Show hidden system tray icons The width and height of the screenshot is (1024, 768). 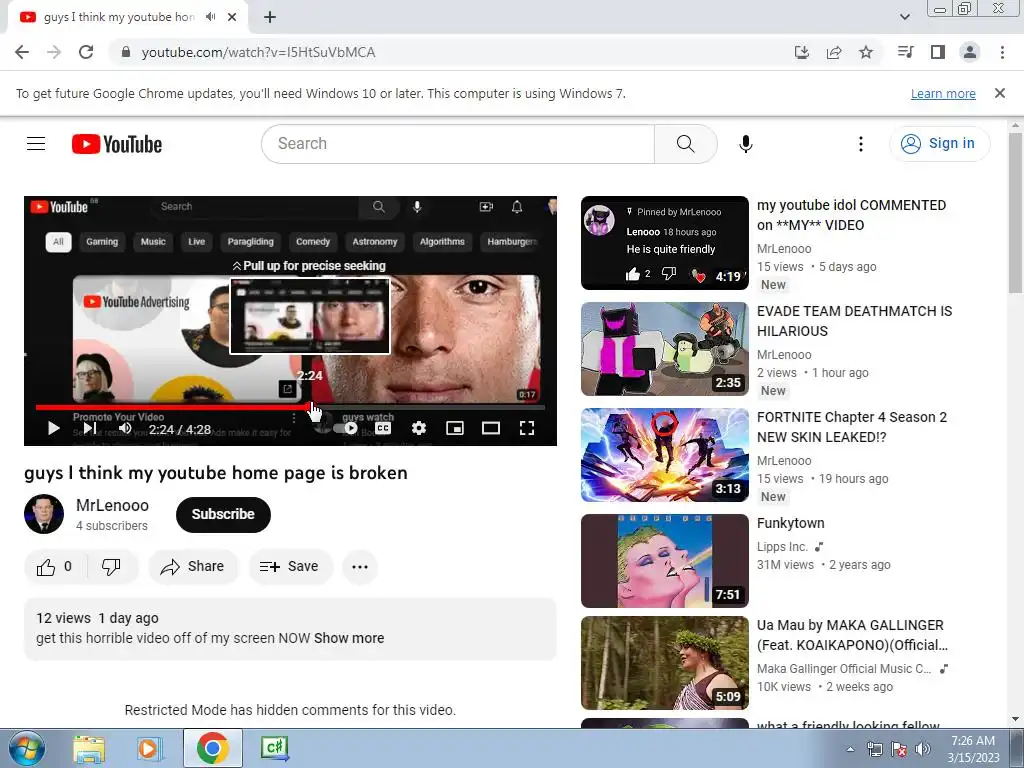coord(850,749)
